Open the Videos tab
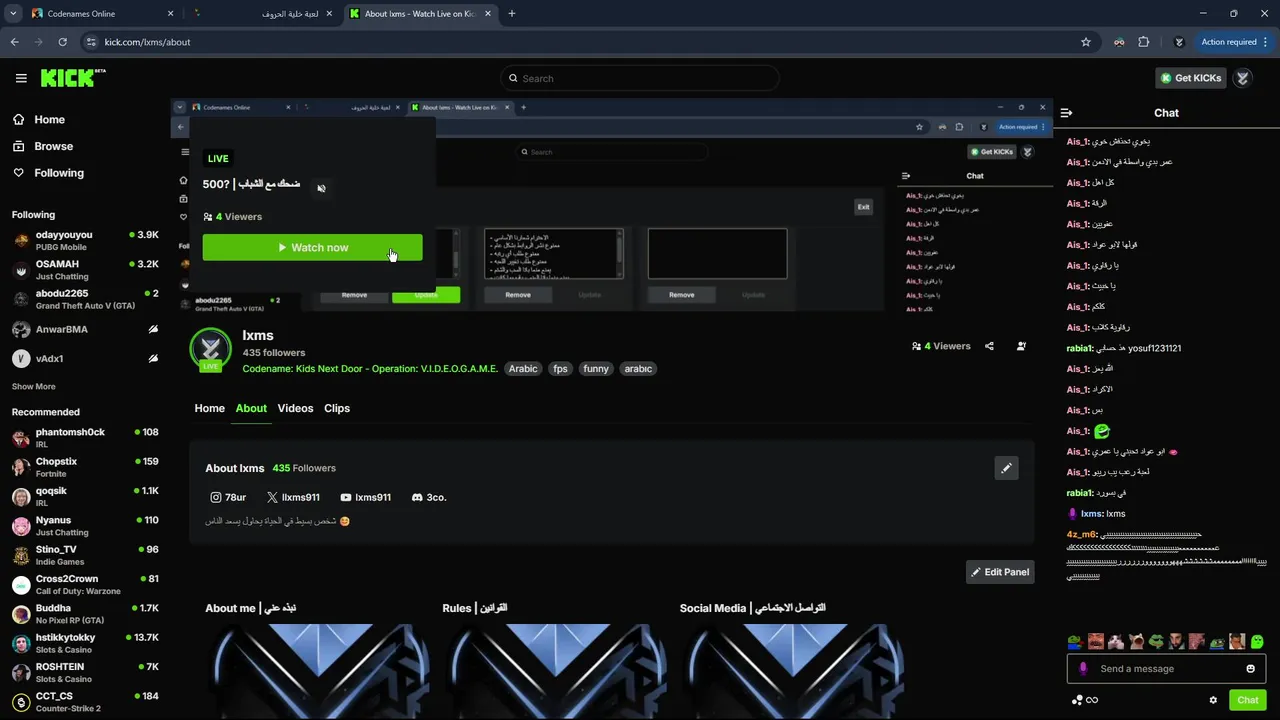 click(x=295, y=408)
